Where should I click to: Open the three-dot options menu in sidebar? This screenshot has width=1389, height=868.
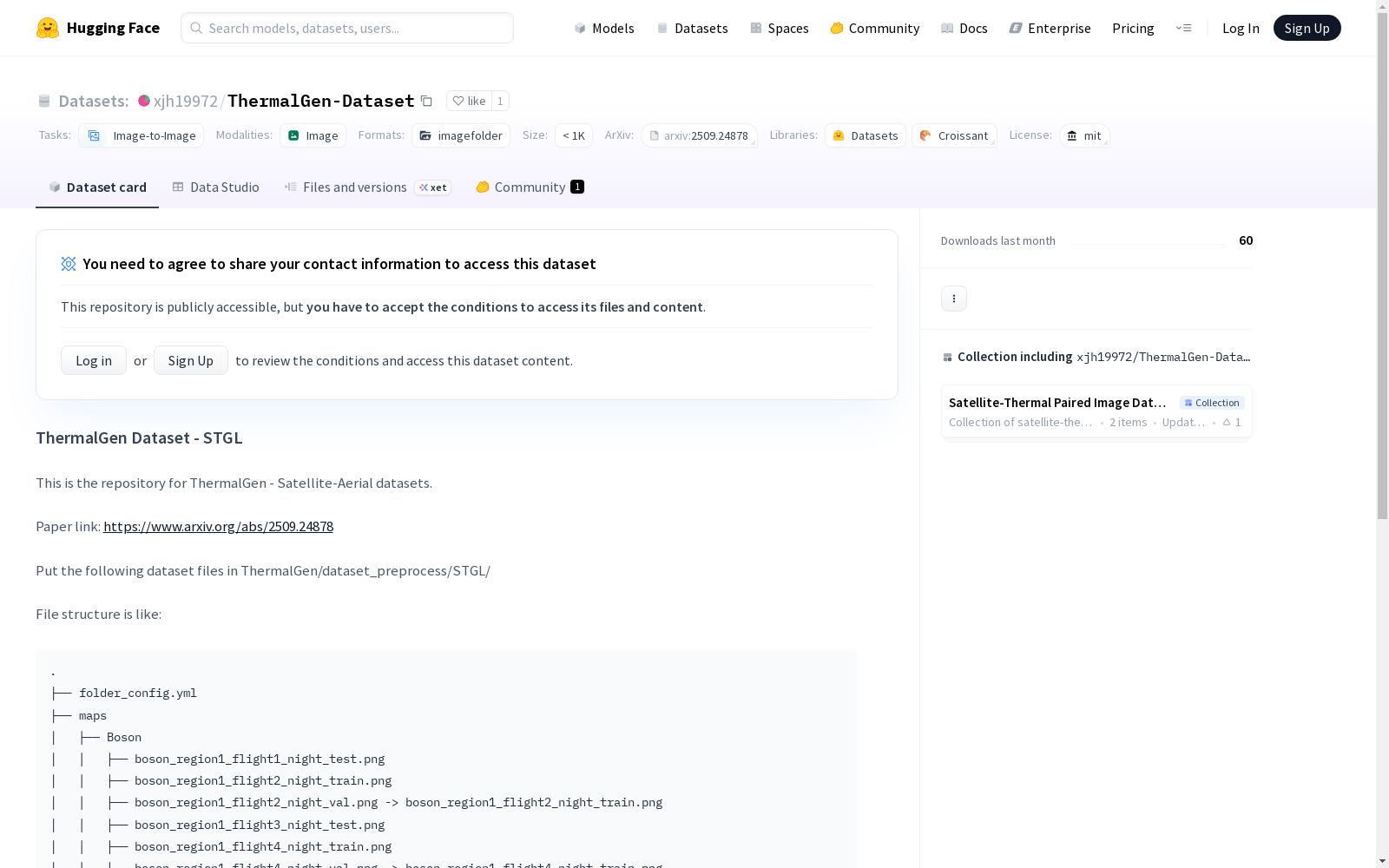click(x=954, y=299)
